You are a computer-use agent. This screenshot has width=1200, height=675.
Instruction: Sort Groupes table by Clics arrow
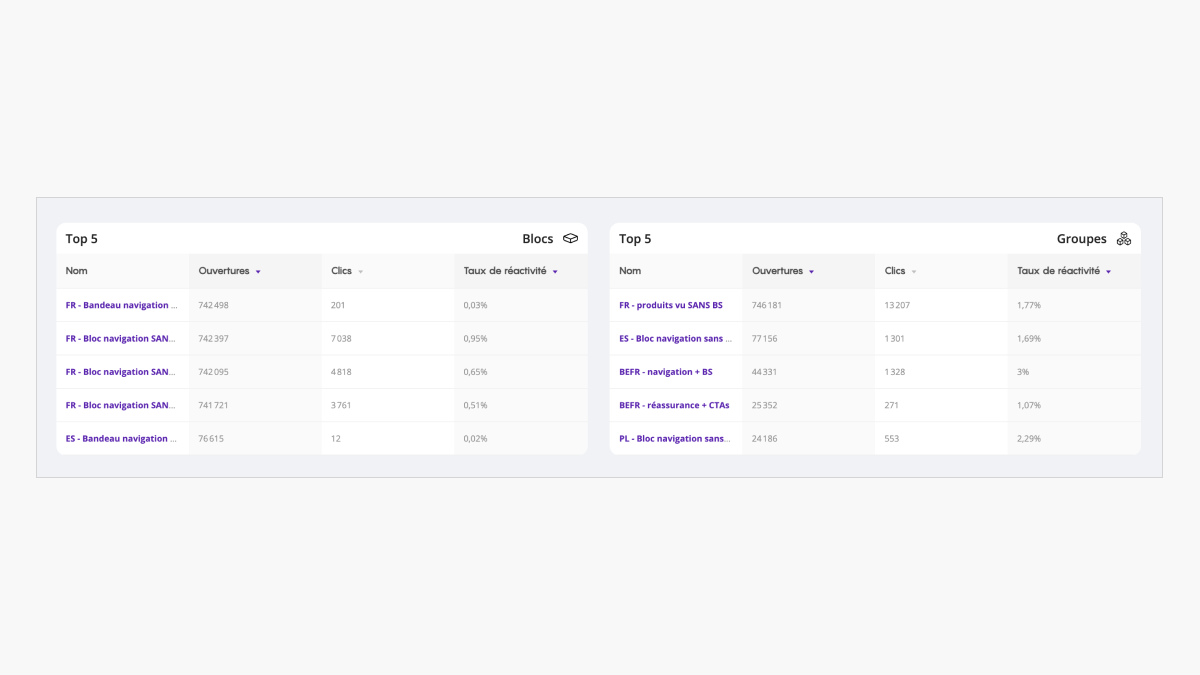[x=914, y=272]
